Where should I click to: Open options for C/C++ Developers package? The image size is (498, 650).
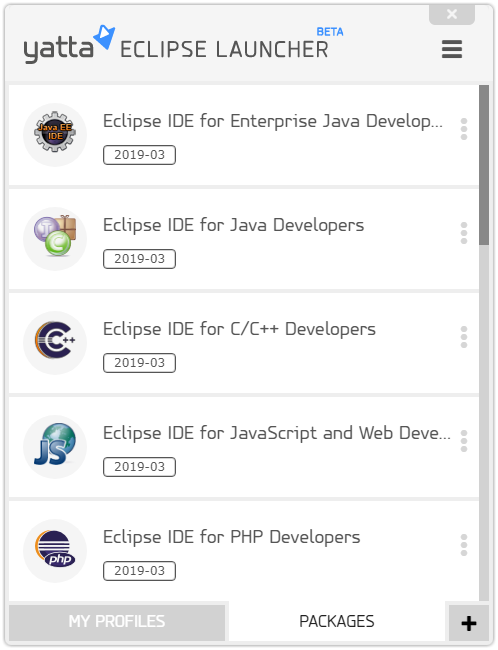464,337
